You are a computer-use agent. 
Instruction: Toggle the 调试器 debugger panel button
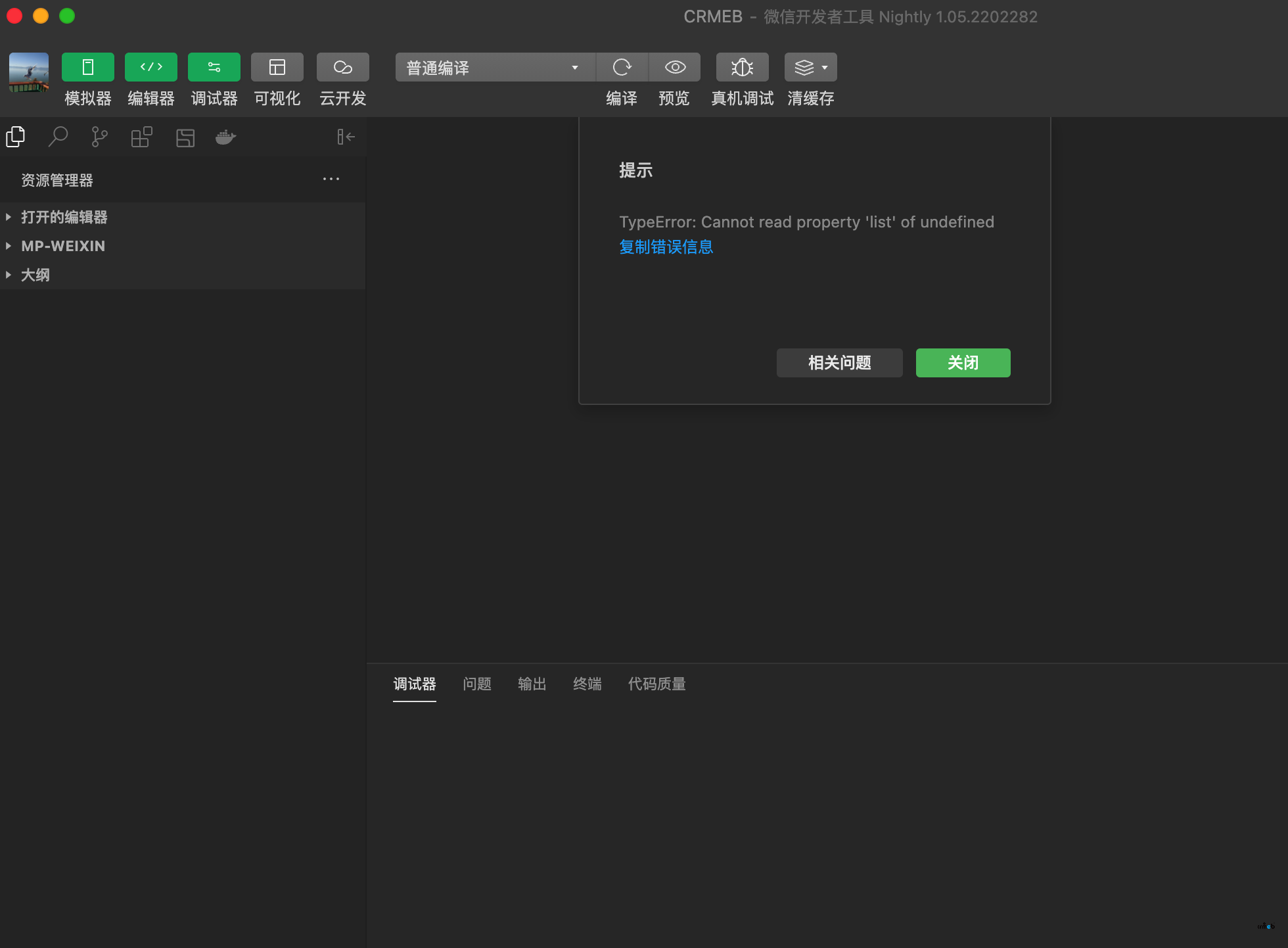(214, 67)
